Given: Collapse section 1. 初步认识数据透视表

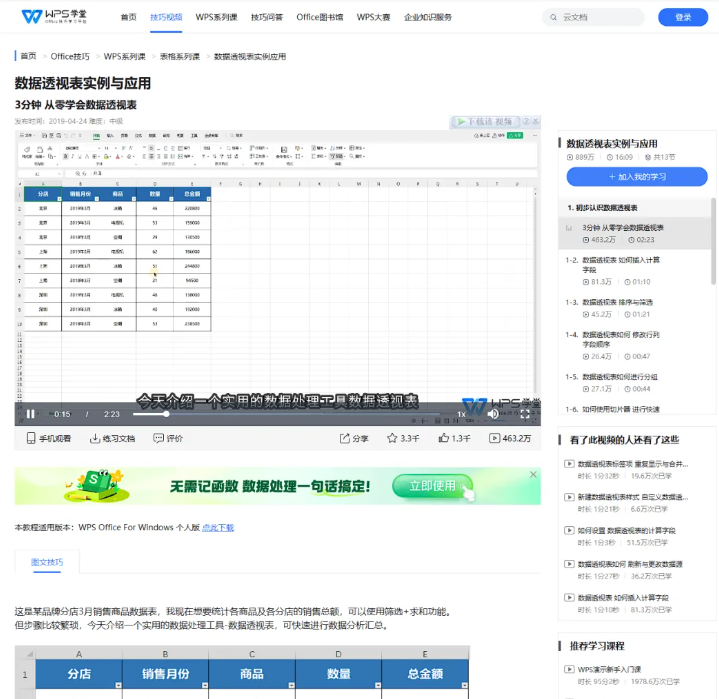Looking at the screenshot, I should 635,208.
